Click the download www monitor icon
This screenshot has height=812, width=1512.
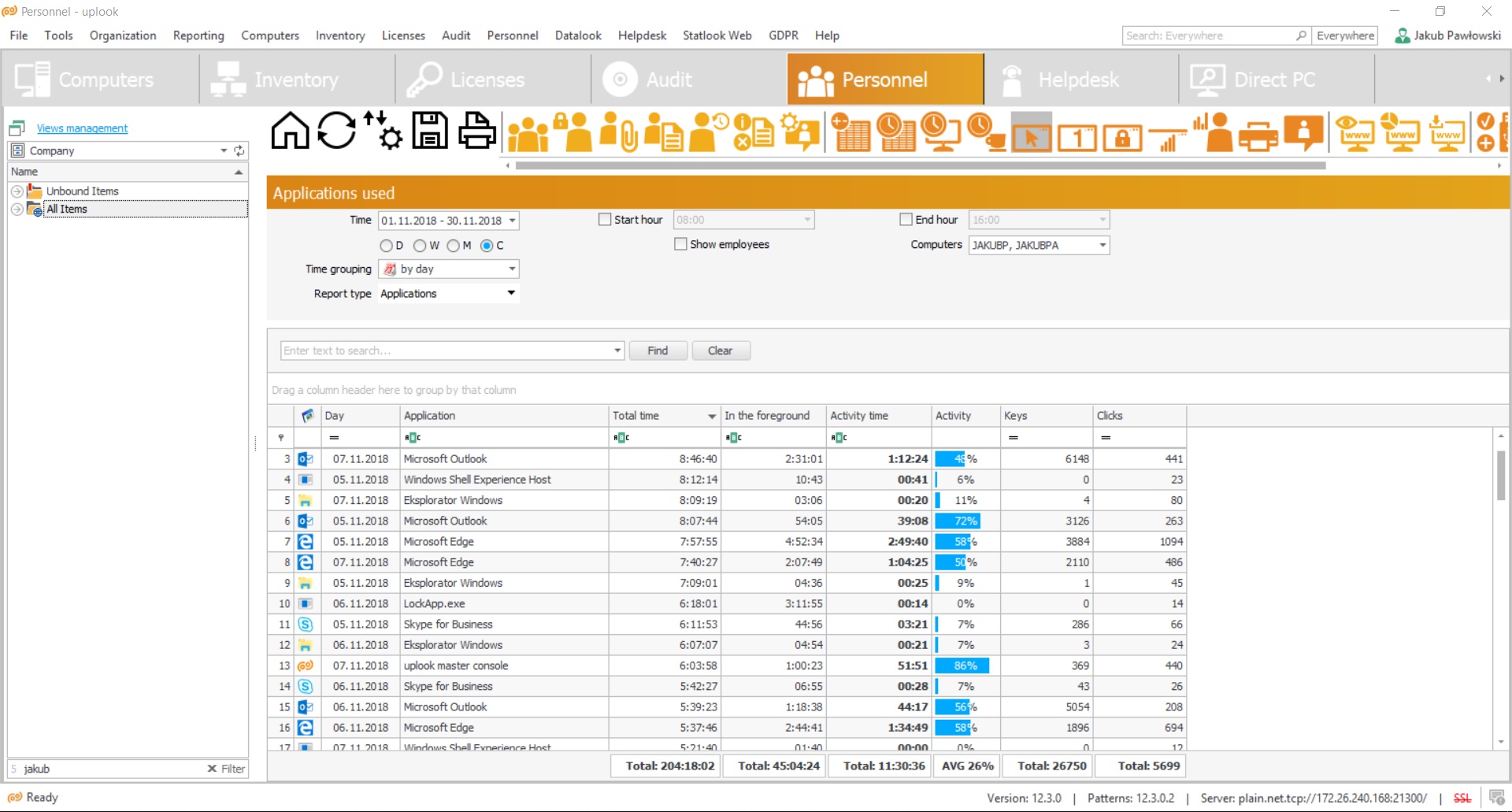click(1447, 132)
